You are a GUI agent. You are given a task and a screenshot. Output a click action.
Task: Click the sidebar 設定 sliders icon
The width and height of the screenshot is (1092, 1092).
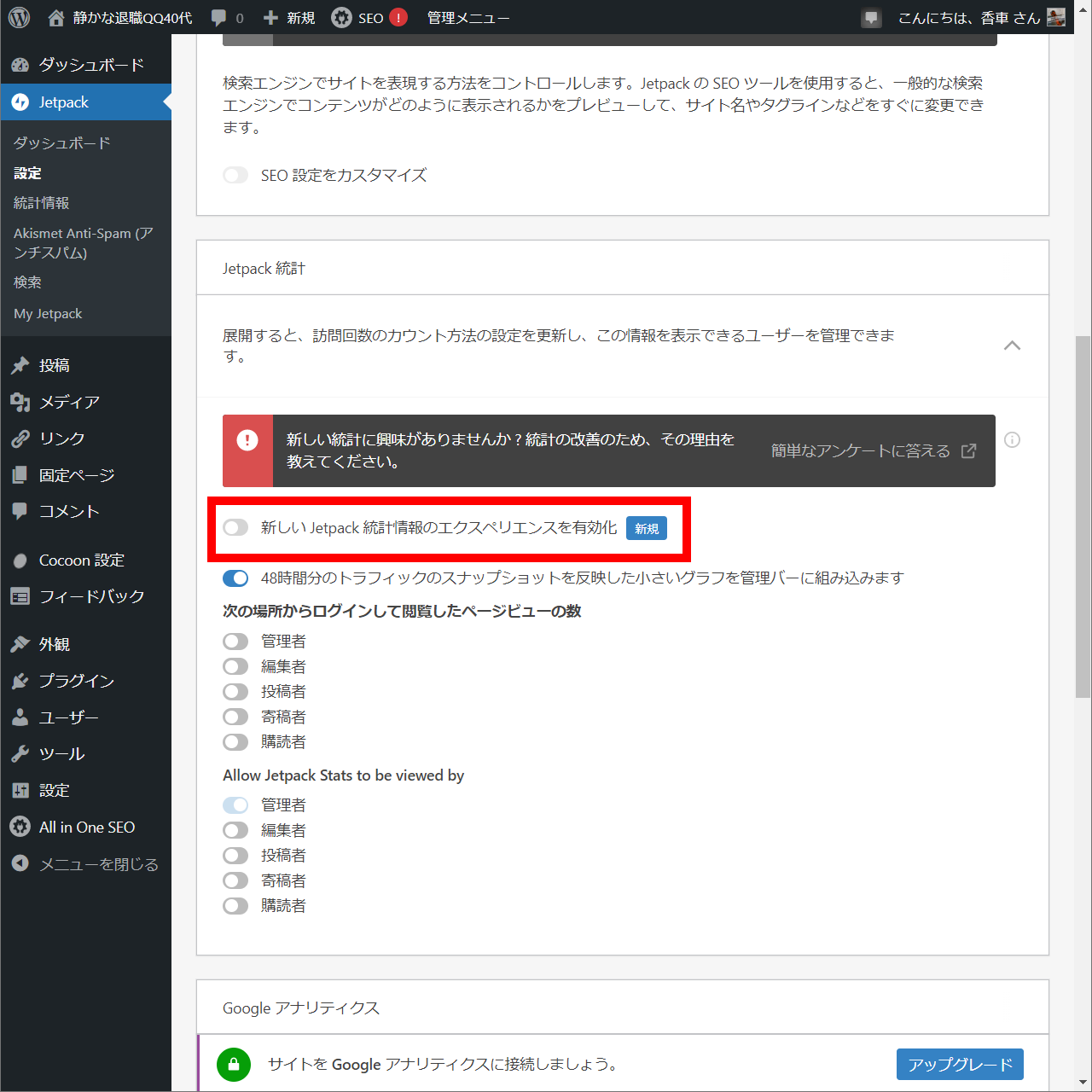click(20, 791)
